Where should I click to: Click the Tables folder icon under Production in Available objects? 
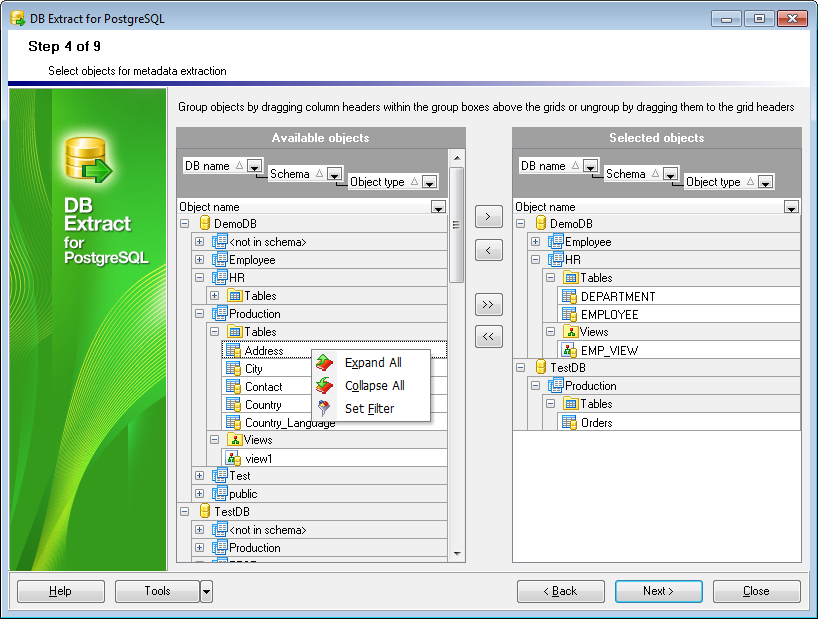235,332
